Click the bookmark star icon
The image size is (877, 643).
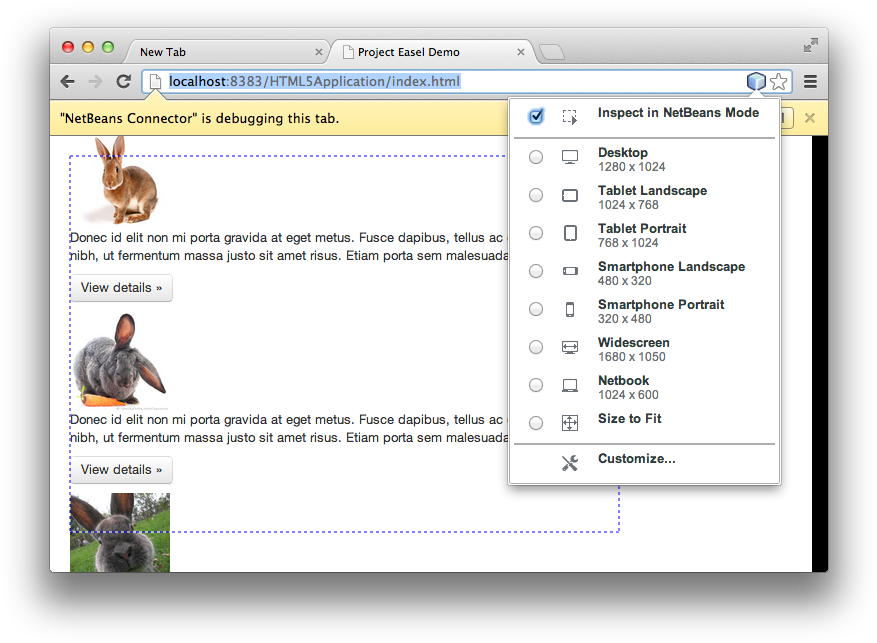(779, 82)
